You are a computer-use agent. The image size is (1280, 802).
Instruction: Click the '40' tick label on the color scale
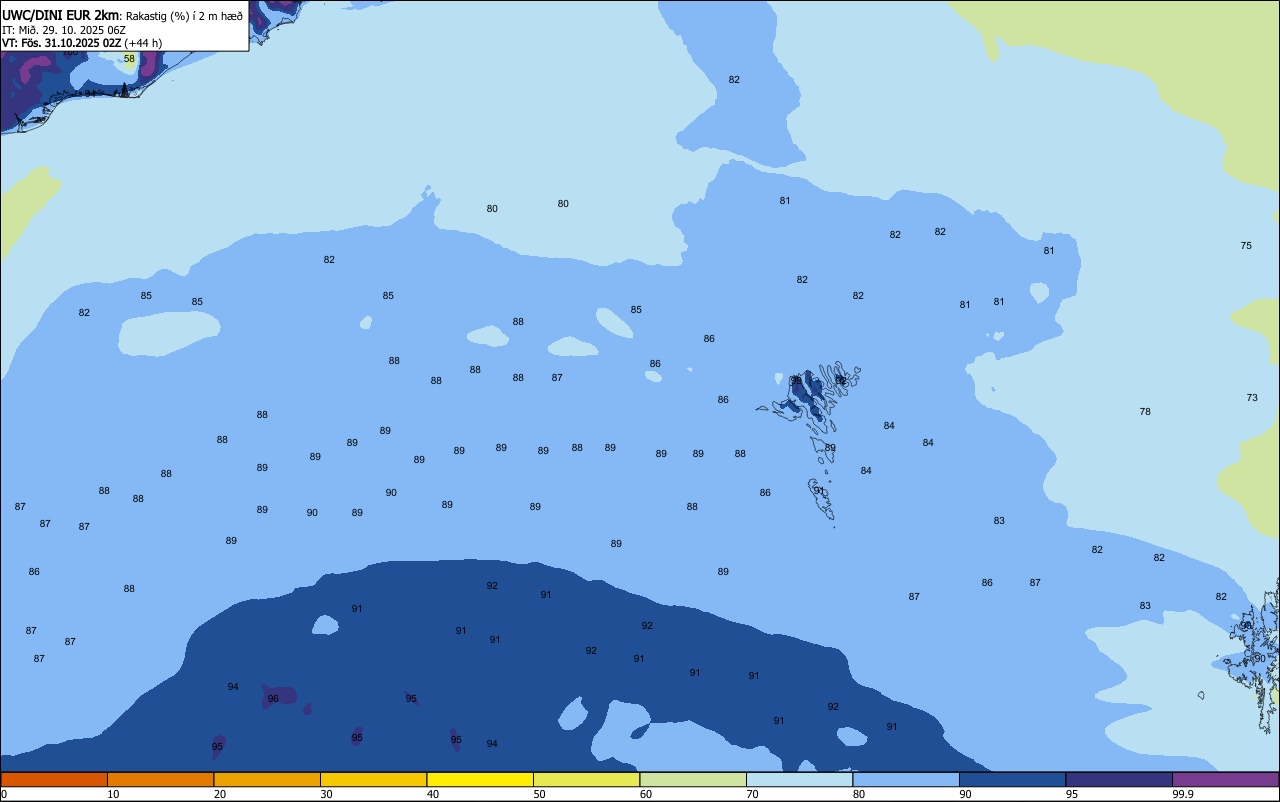pos(433,794)
